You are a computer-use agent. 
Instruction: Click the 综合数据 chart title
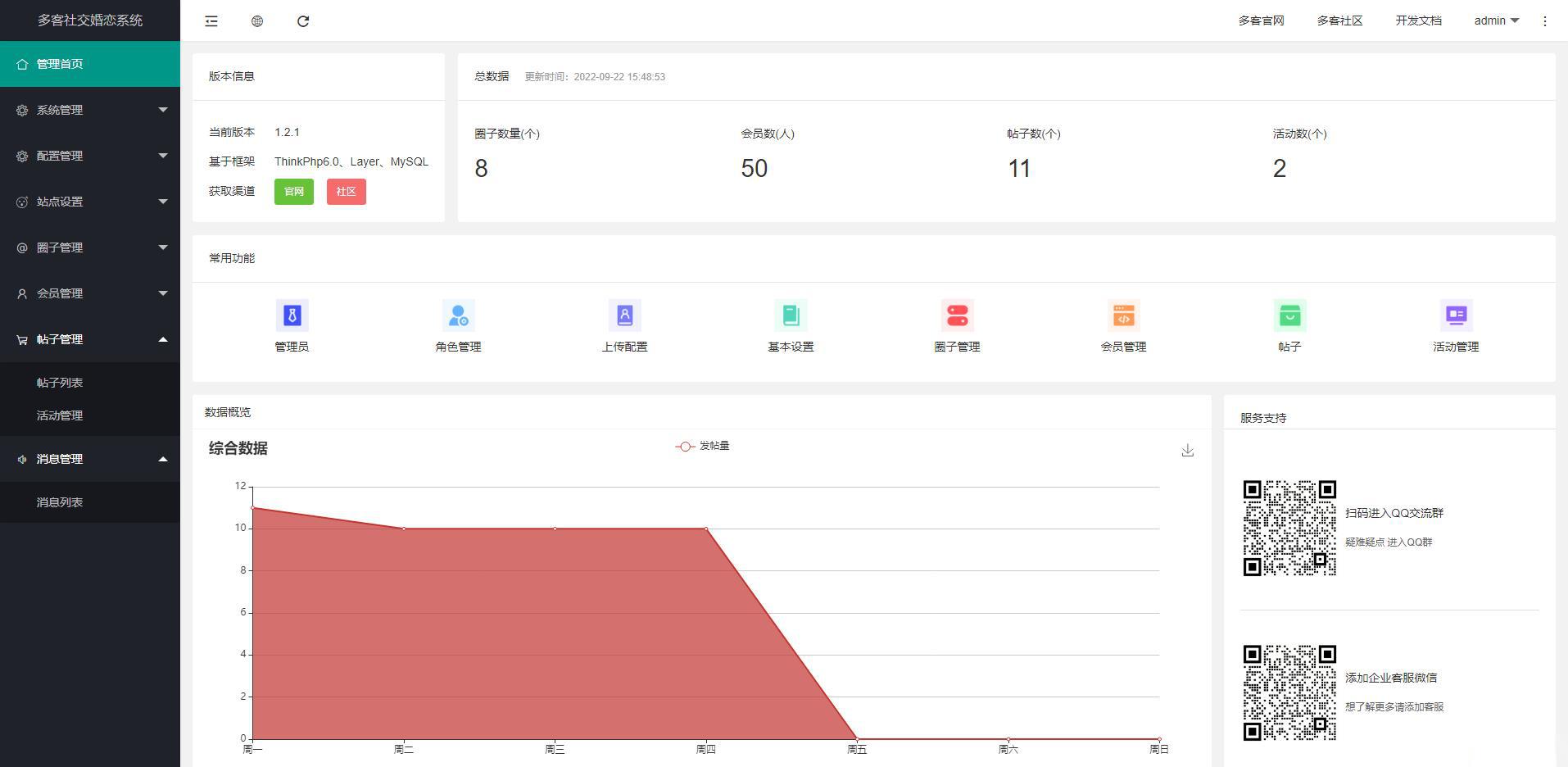[238, 448]
